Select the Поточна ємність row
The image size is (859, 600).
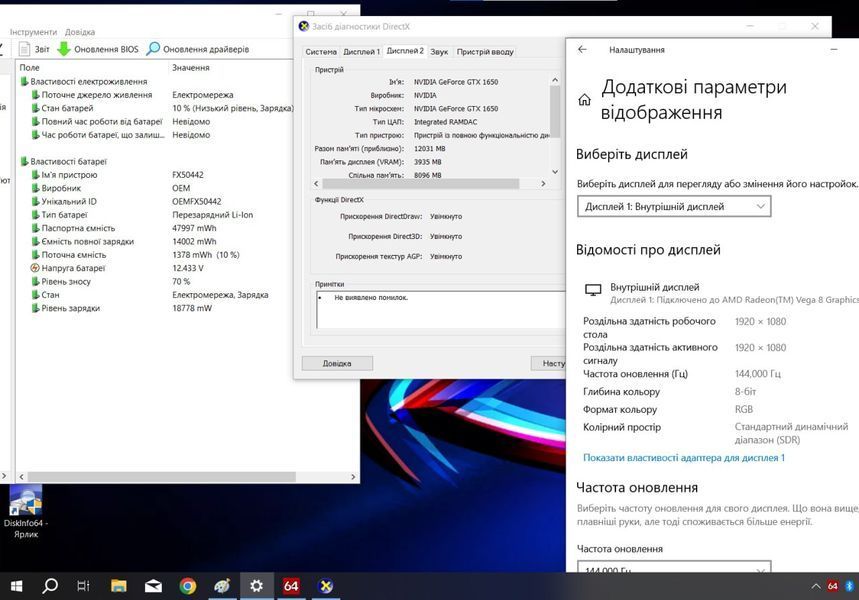coord(159,255)
